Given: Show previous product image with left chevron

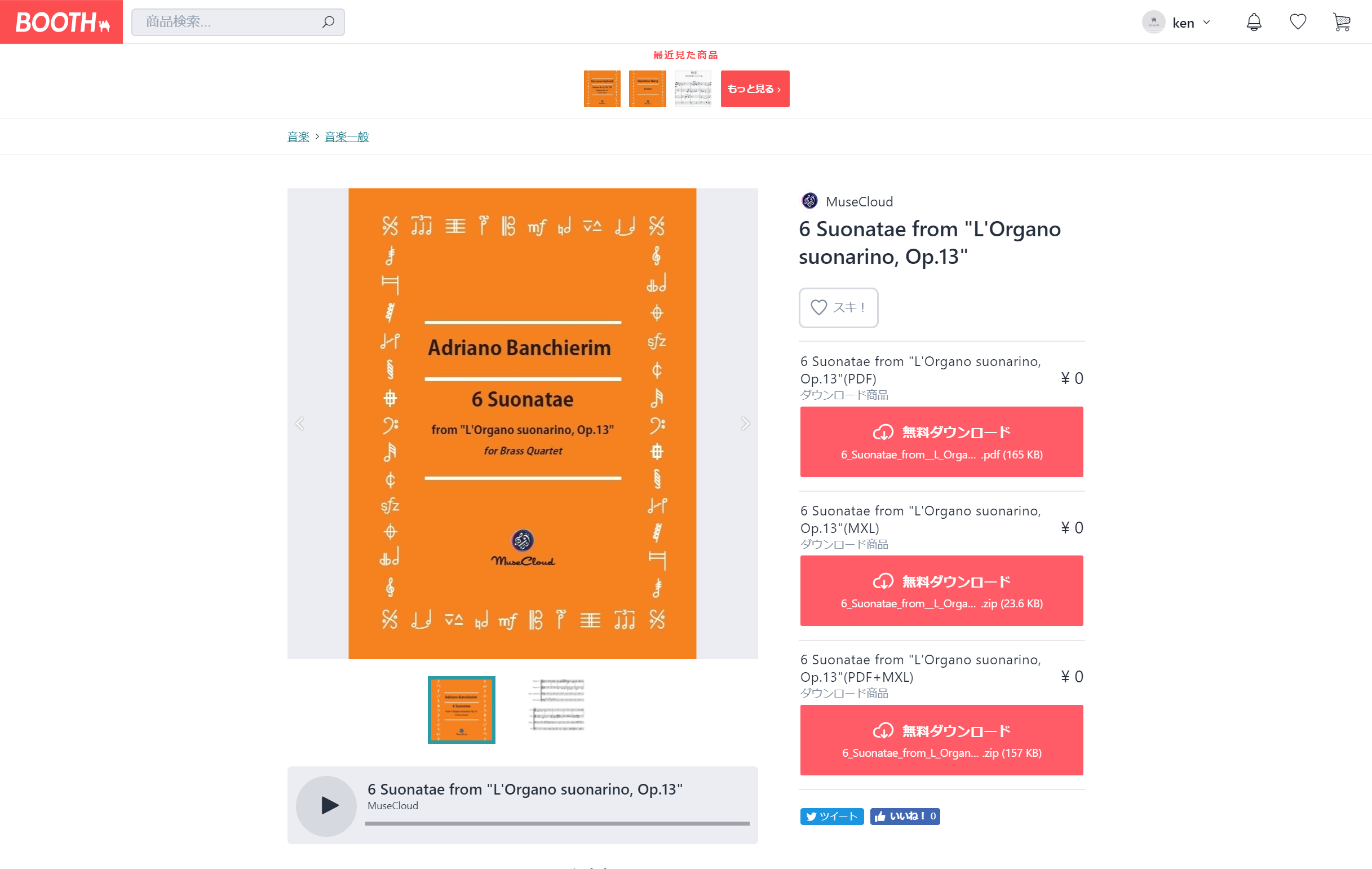Looking at the screenshot, I should 300,424.
